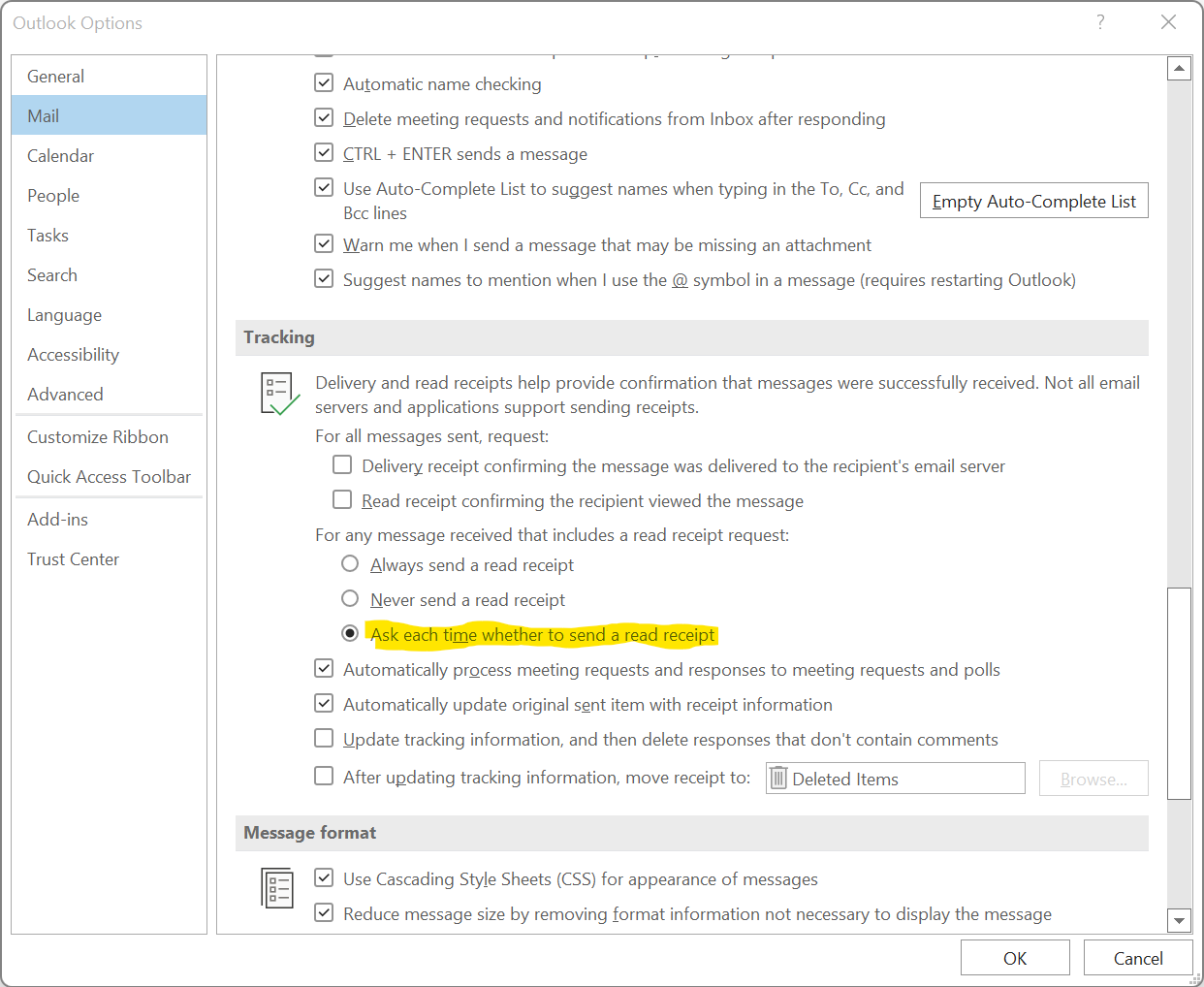
Task: Disable CTRL + ENTER sends a message
Action: click(325, 153)
